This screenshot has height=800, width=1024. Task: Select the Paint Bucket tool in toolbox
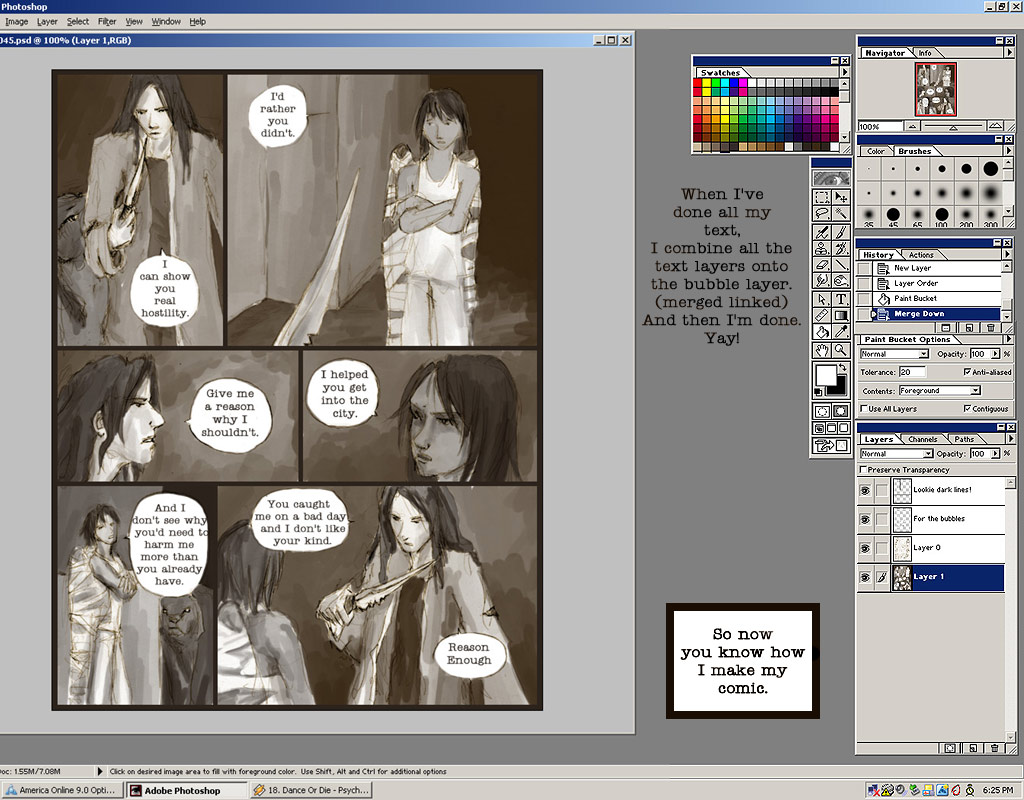click(x=822, y=332)
